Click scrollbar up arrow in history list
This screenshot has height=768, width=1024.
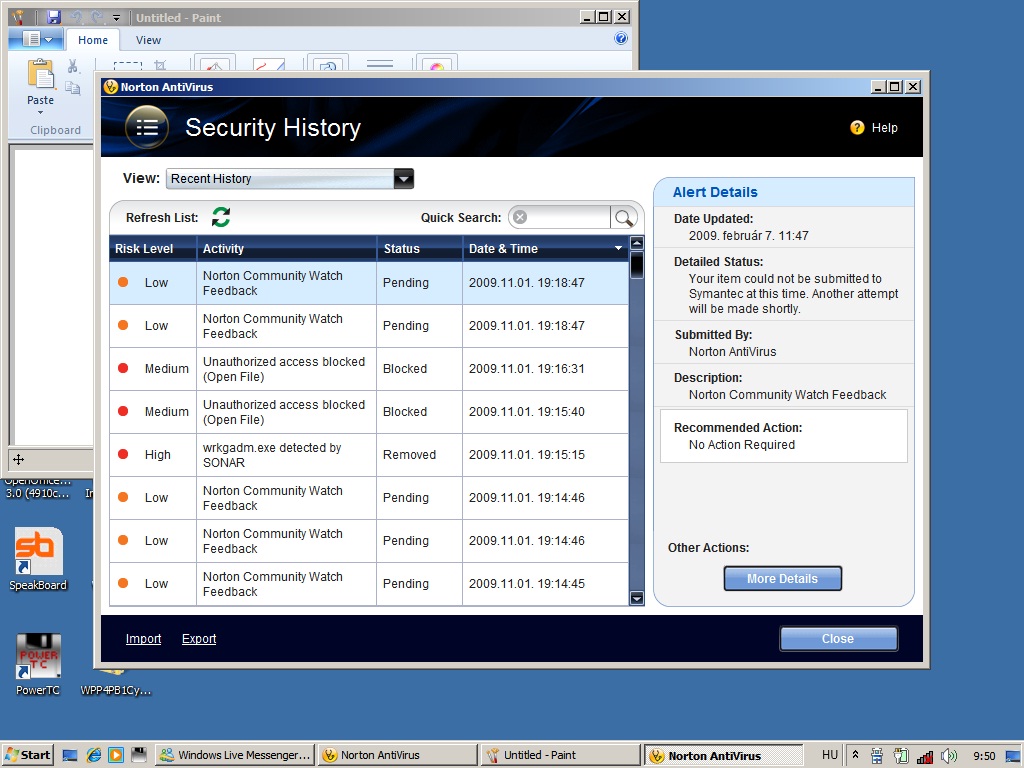click(x=637, y=244)
